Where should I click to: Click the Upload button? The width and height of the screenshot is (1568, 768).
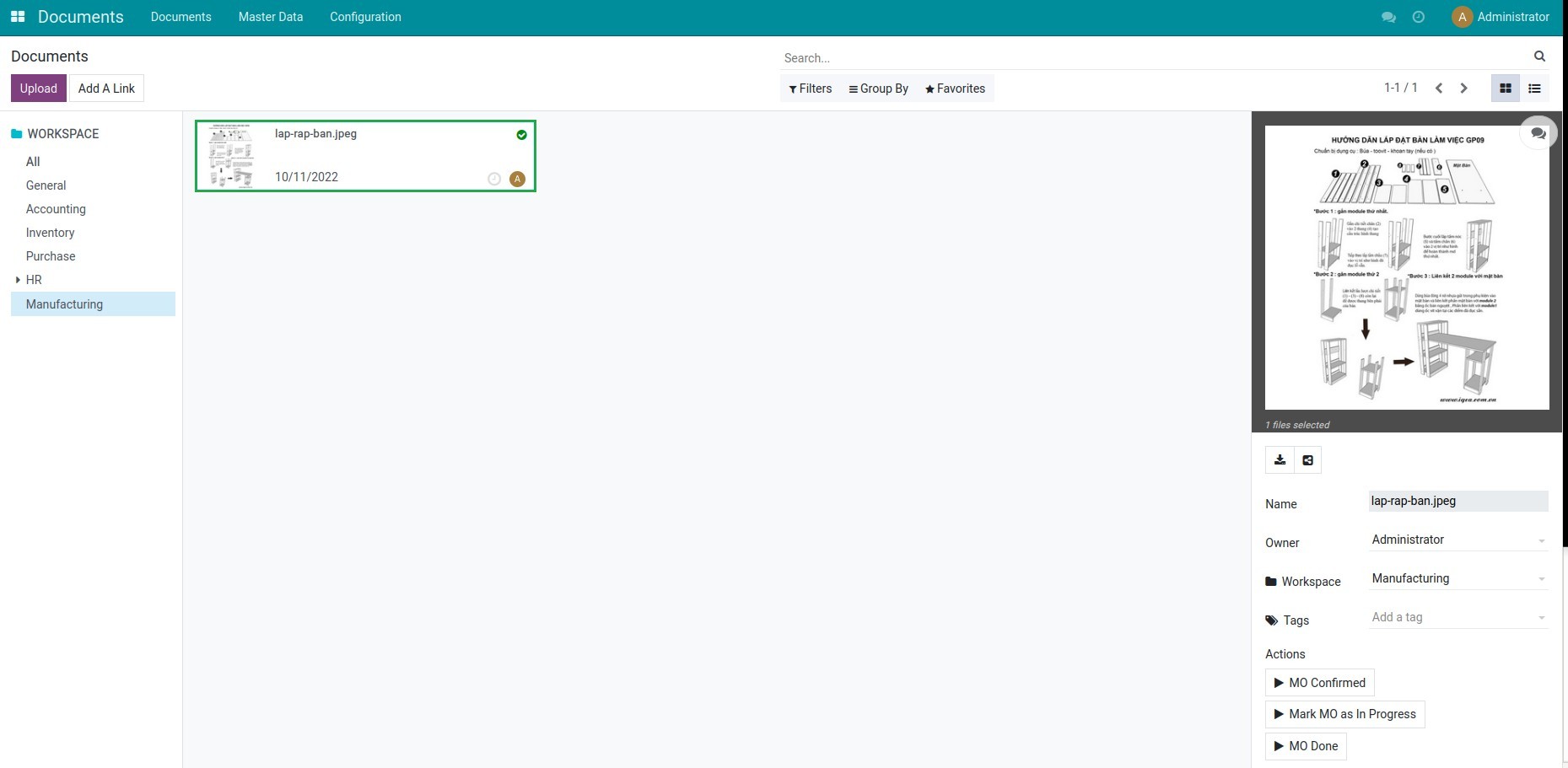pos(39,89)
